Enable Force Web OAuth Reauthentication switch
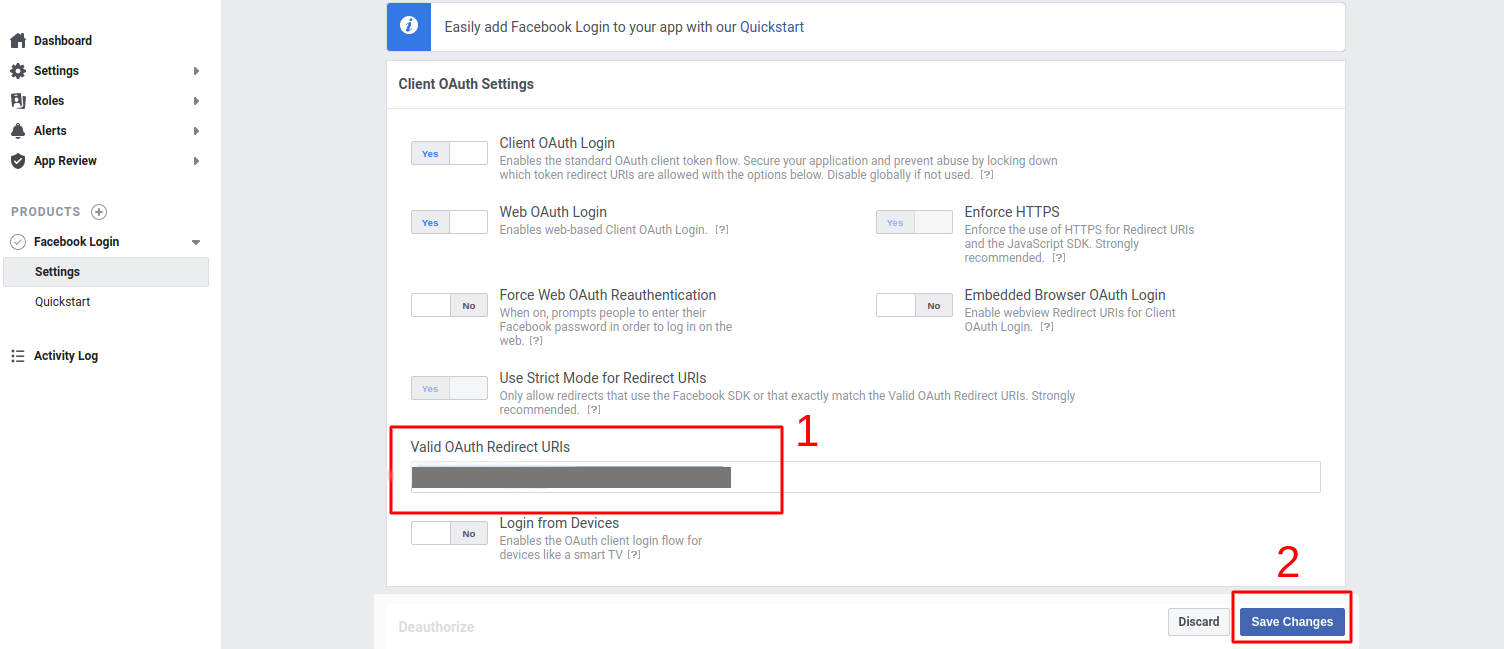Screen dimensions: 1504x649 [449, 306]
